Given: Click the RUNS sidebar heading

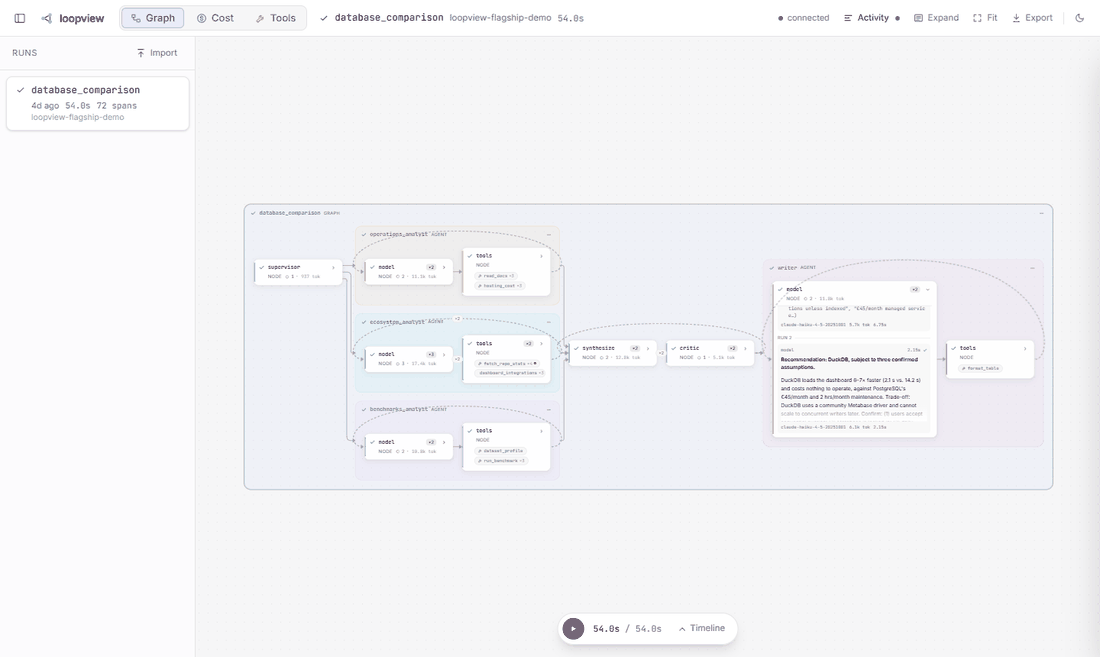Looking at the screenshot, I should [x=25, y=53].
